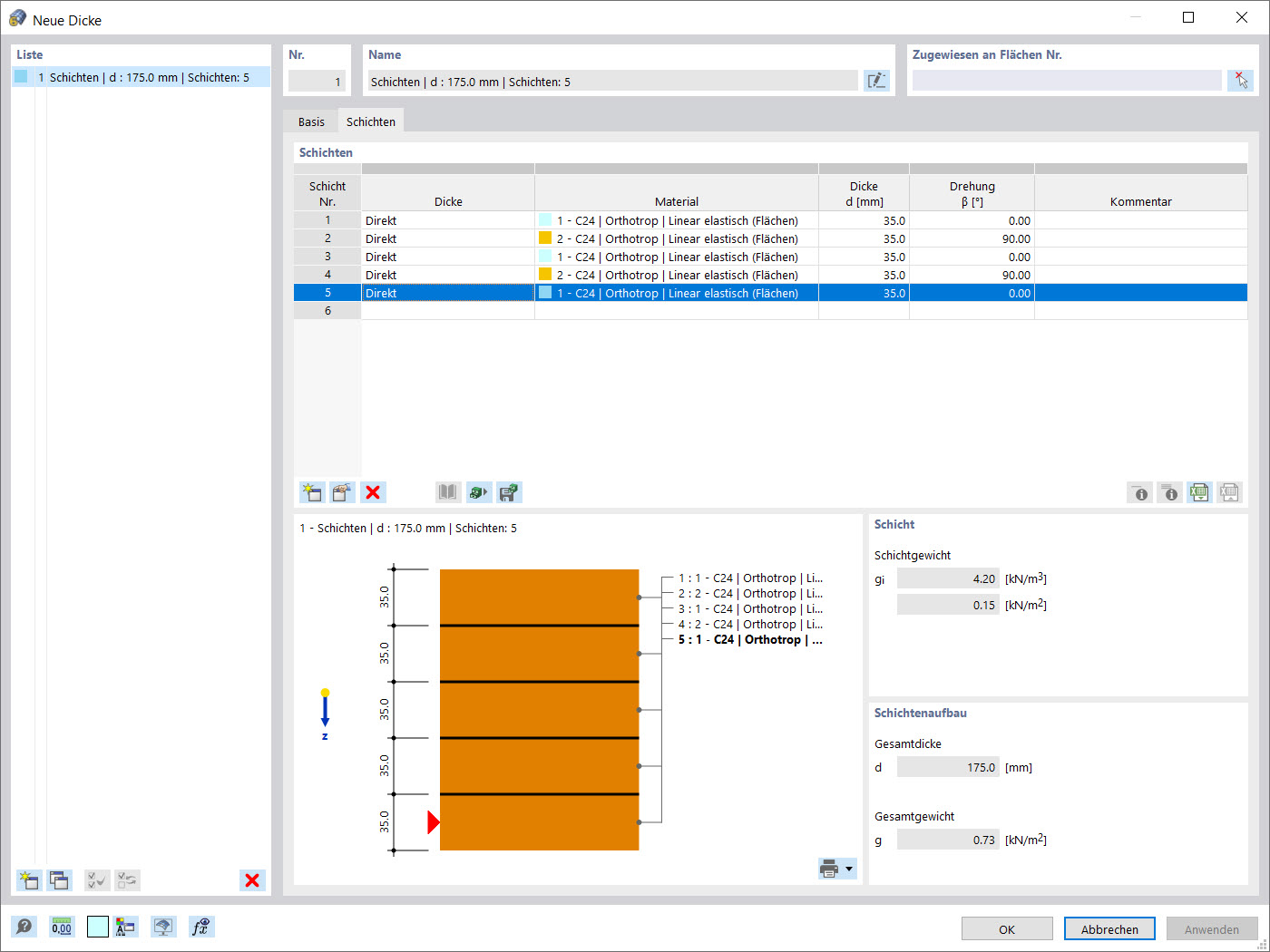
Task: Click the Material column header
Action: [677, 193]
